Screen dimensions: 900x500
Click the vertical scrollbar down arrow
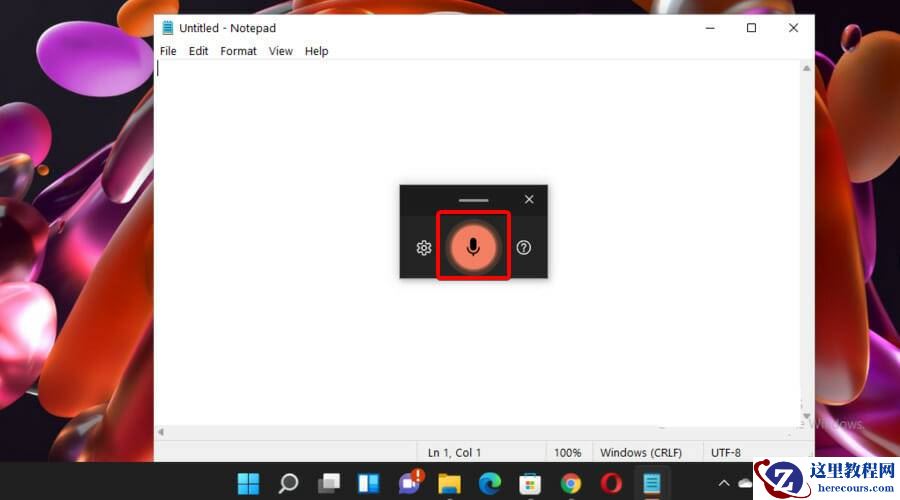tap(806, 416)
